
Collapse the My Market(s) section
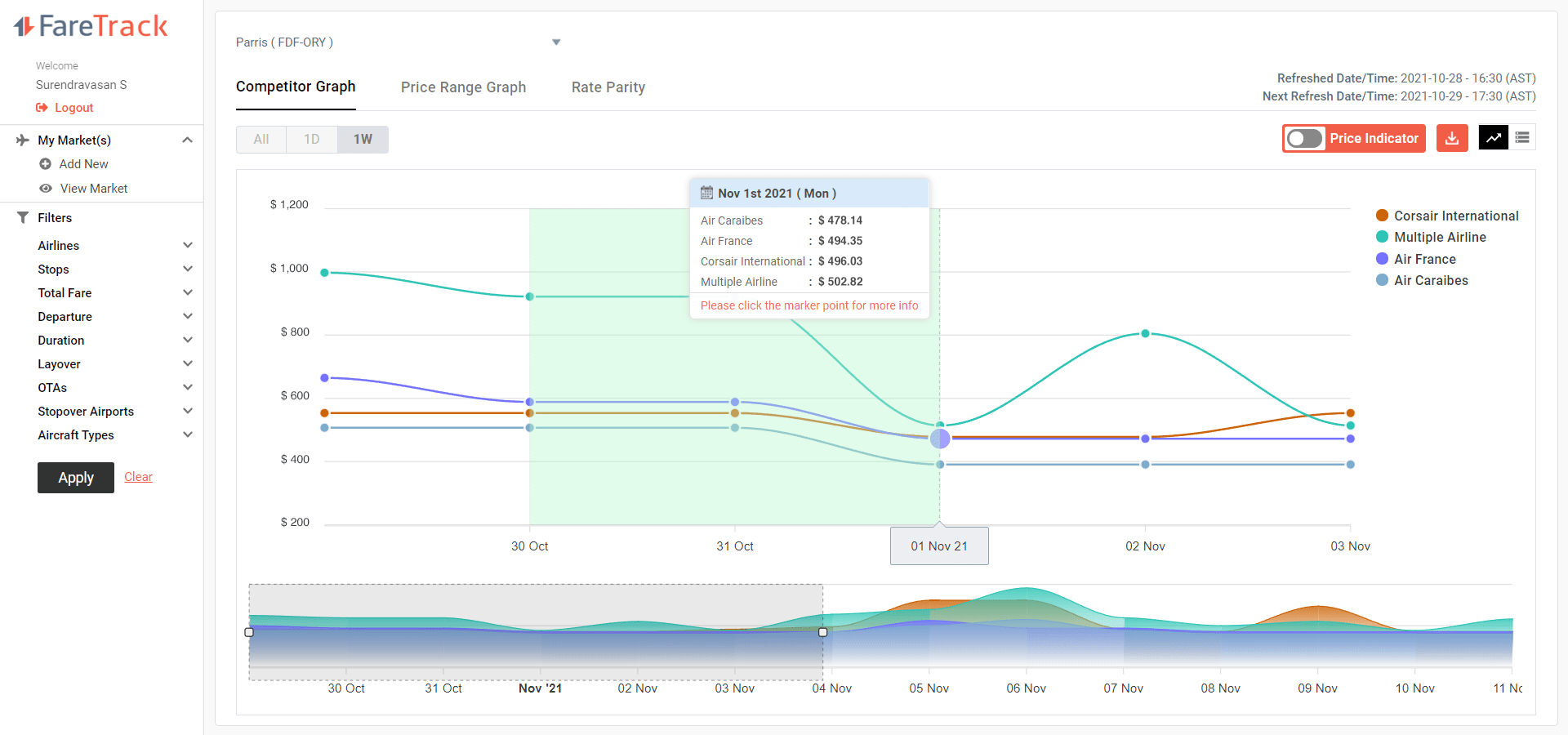(x=187, y=140)
